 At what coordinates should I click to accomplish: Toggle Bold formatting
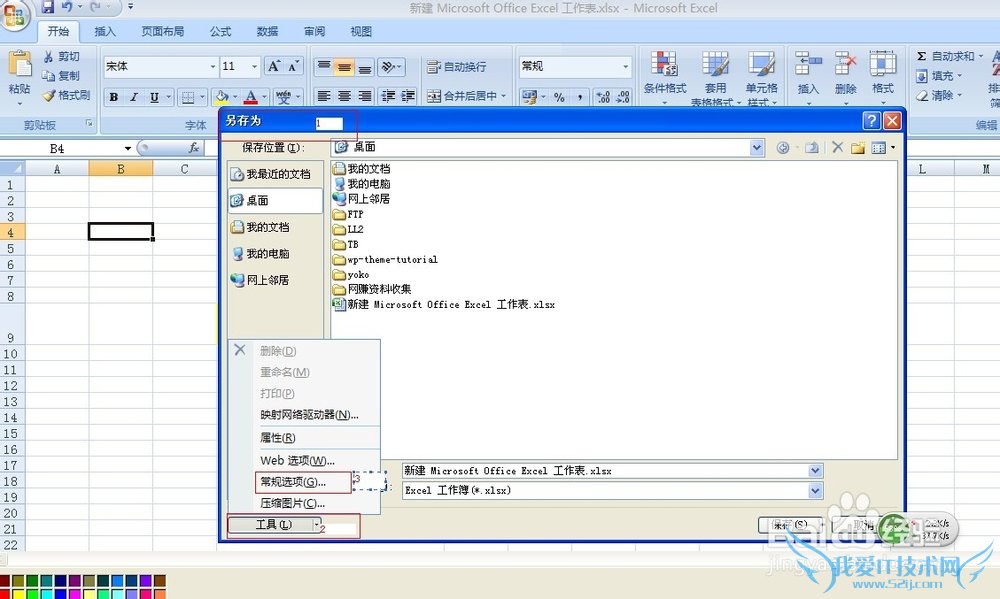click(114, 97)
